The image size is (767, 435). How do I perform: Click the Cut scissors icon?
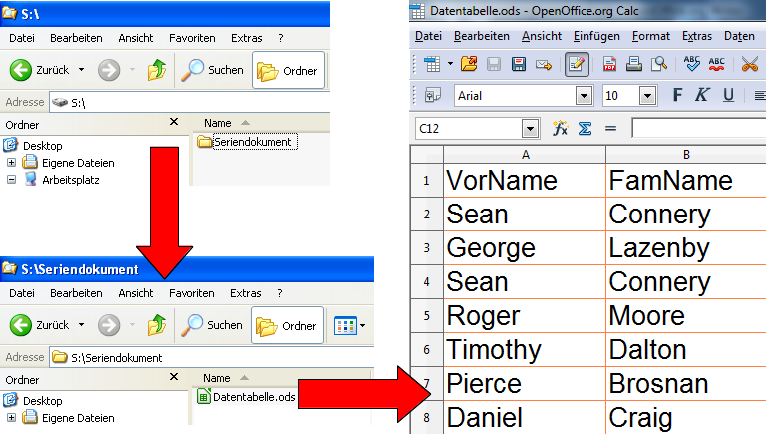point(749,65)
